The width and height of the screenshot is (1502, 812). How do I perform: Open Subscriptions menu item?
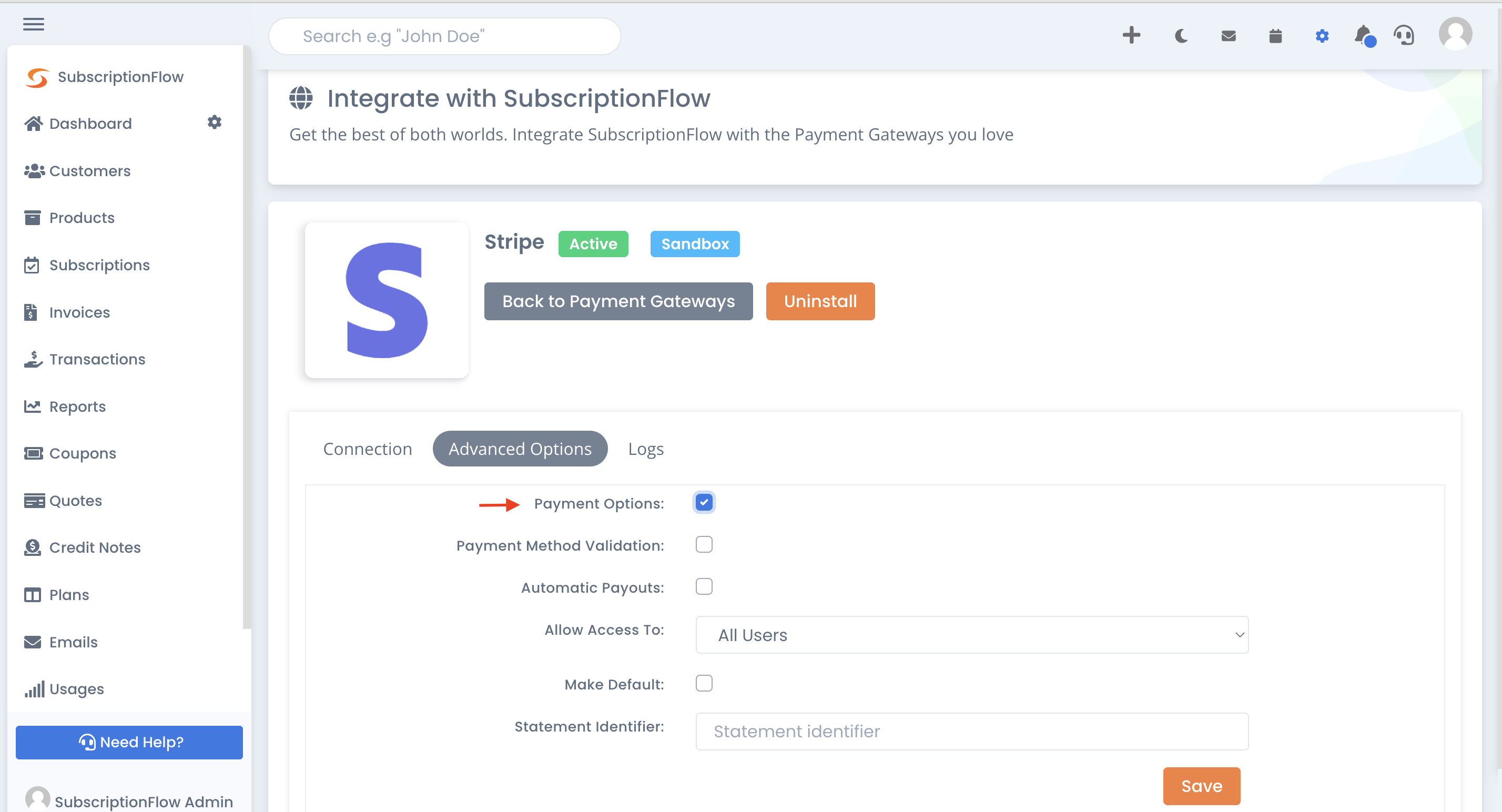click(x=100, y=265)
